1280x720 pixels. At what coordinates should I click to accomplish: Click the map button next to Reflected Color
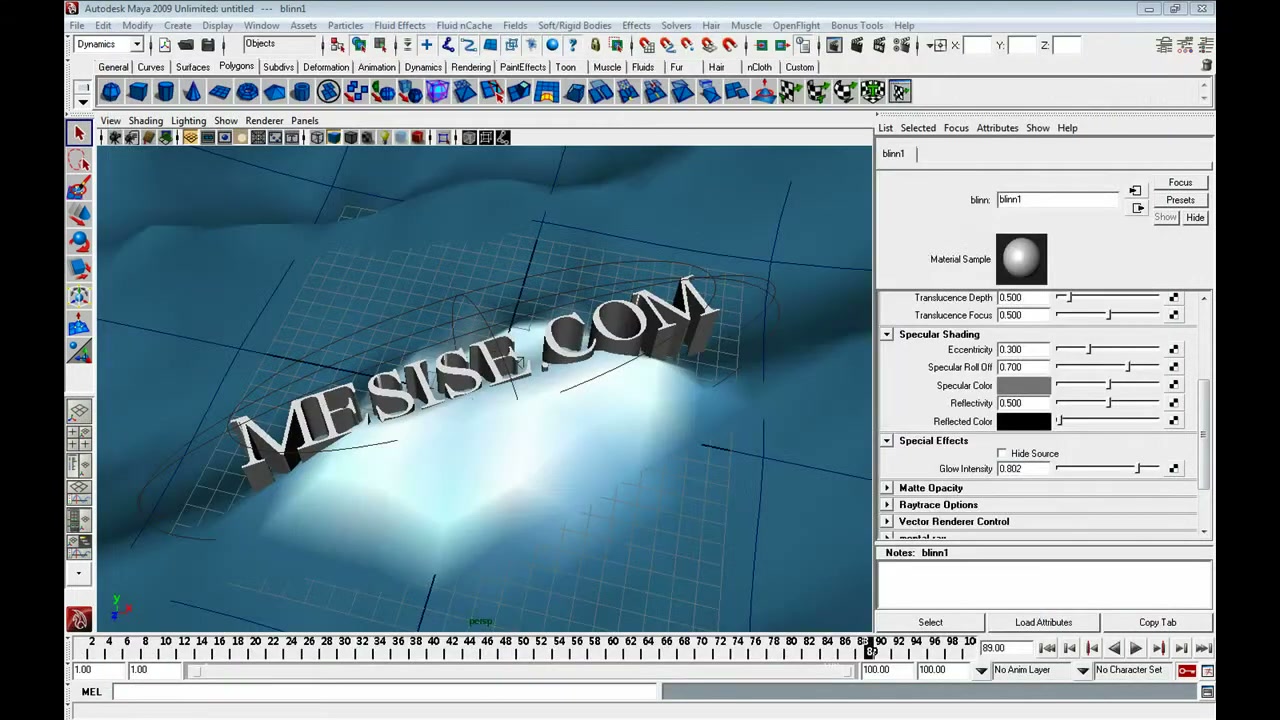[1174, 421]
